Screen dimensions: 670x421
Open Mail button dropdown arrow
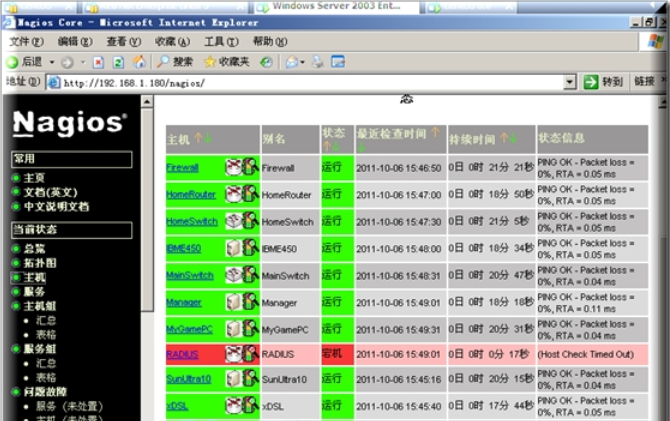click(303, 62)
